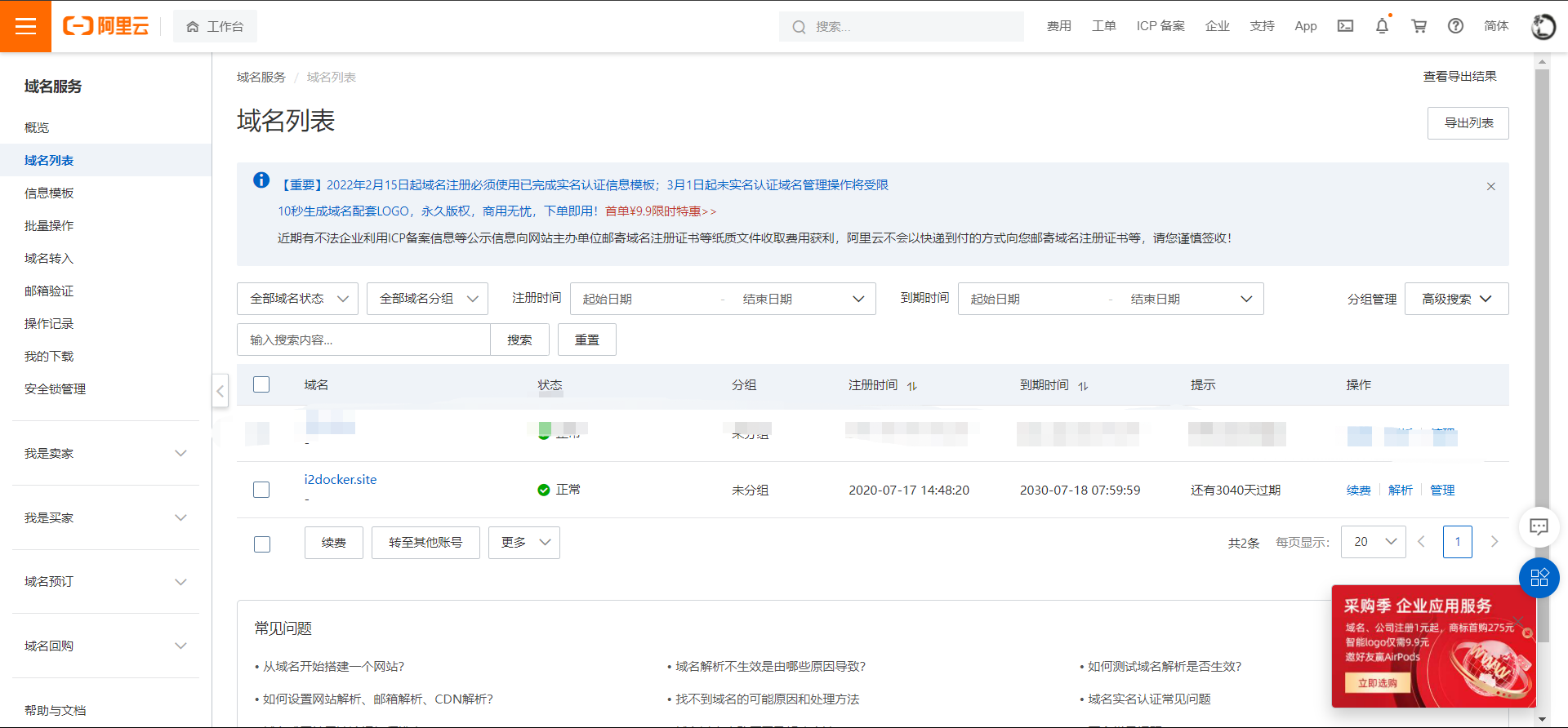Focus the domain search content field
Image resolution: width=1568 pixels, height=728 pixels.
[x=363, y=340]
